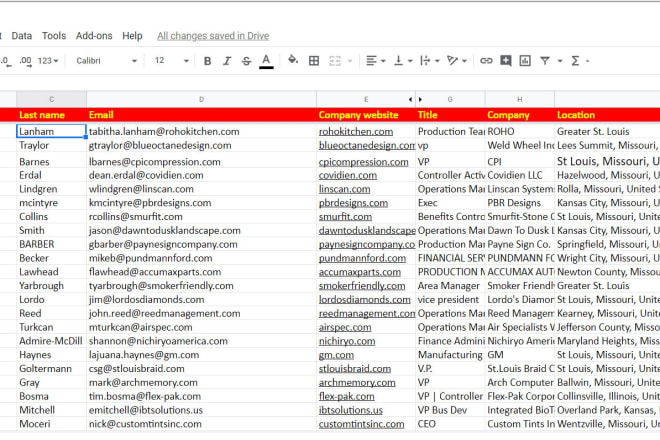Open the 123 number format dropdown
The height and width of the screenshot is (440, 660).
pyautogui.click(x=48, y=61)
